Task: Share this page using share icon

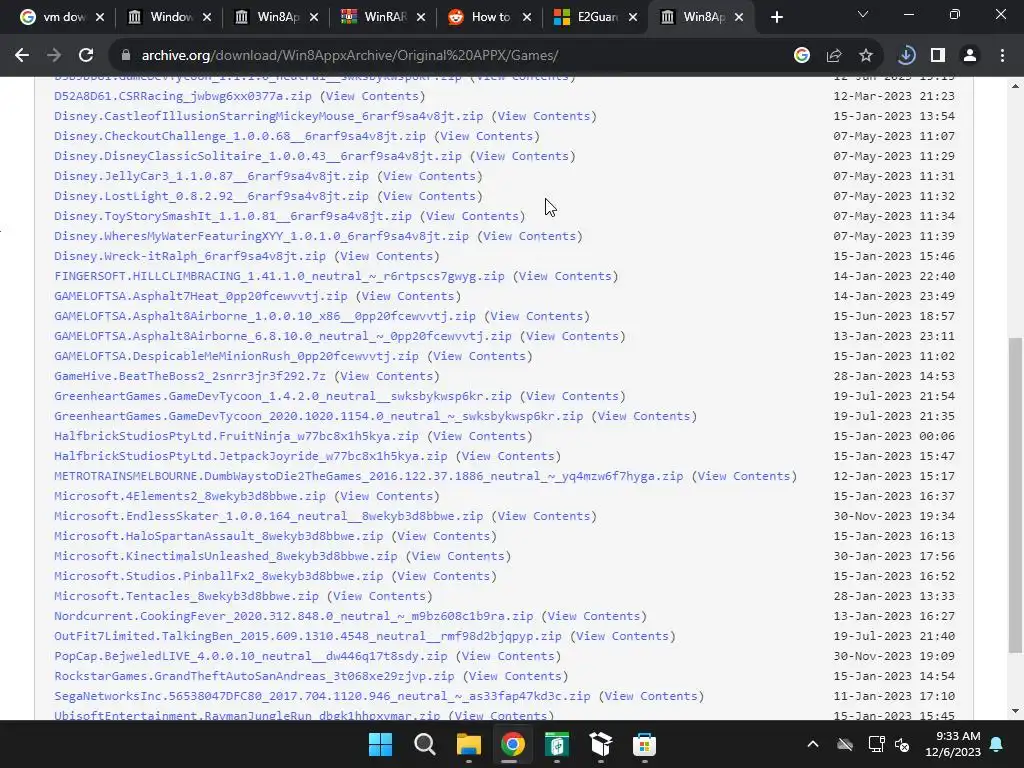Action: click(x=834, y=56)
